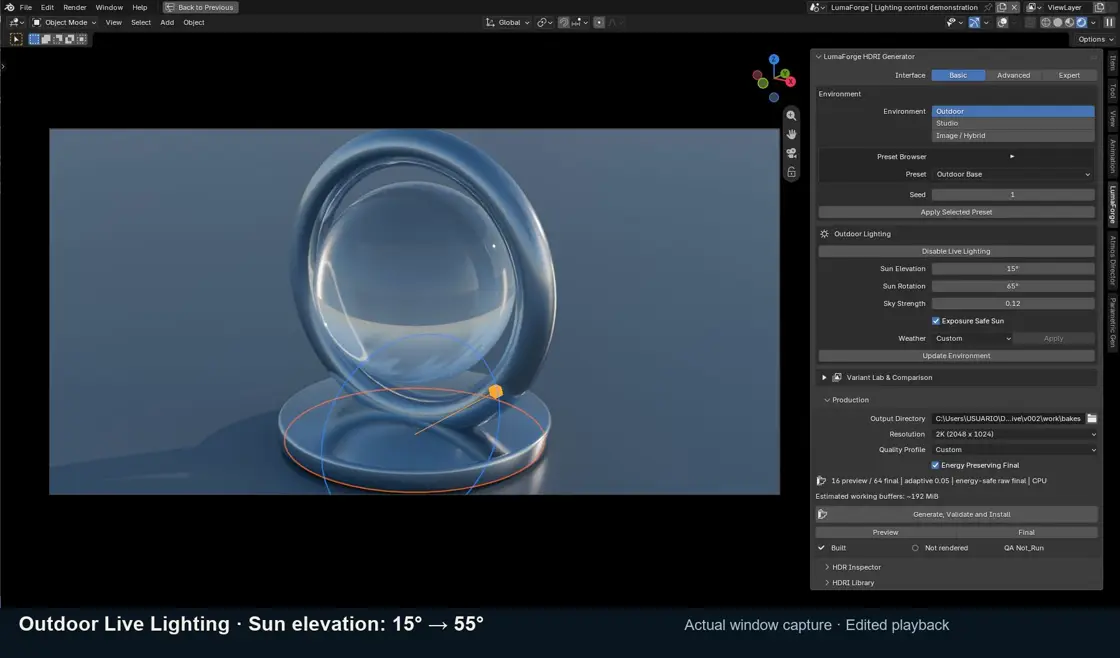Select material preview shading icon
The image size is (1120, 658).
[x=1069, y=22]
